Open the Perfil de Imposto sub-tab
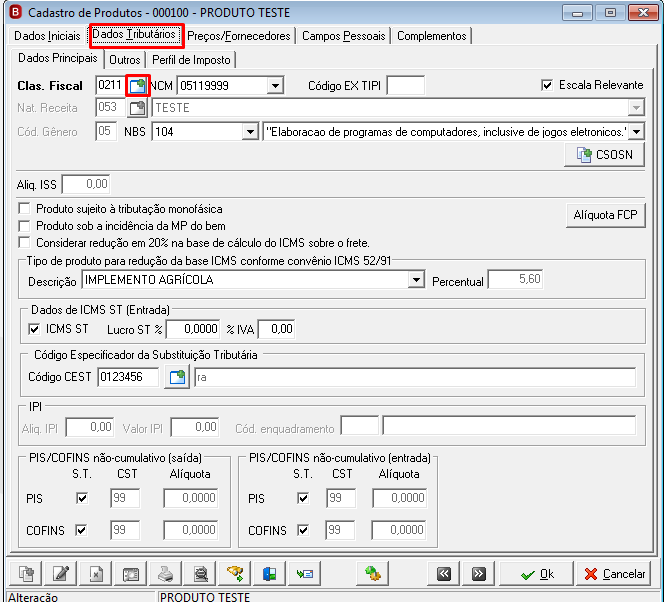Screen dimensions: 664x602 [x=191, y=60]
